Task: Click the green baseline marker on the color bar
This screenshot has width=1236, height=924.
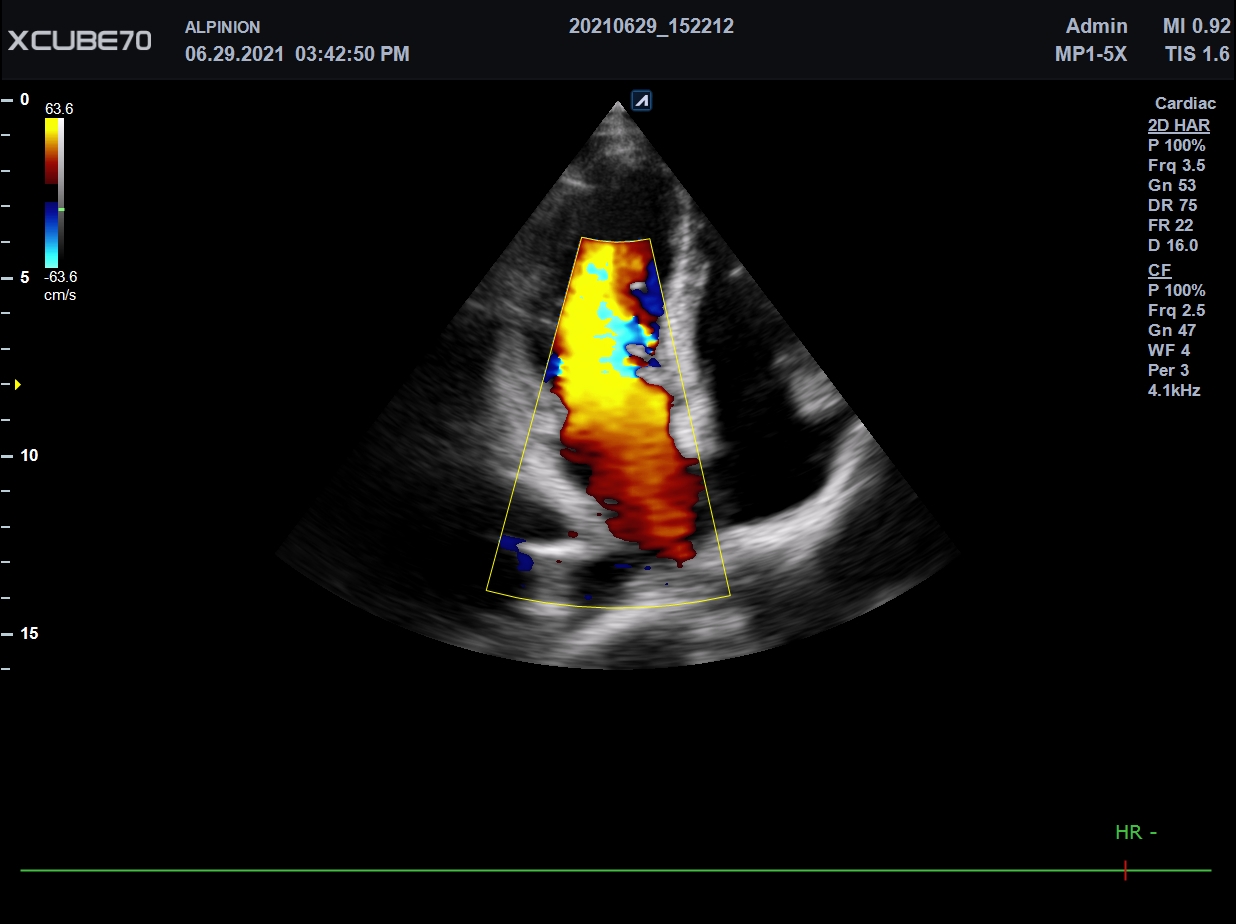Action: (x=61, y=209)
